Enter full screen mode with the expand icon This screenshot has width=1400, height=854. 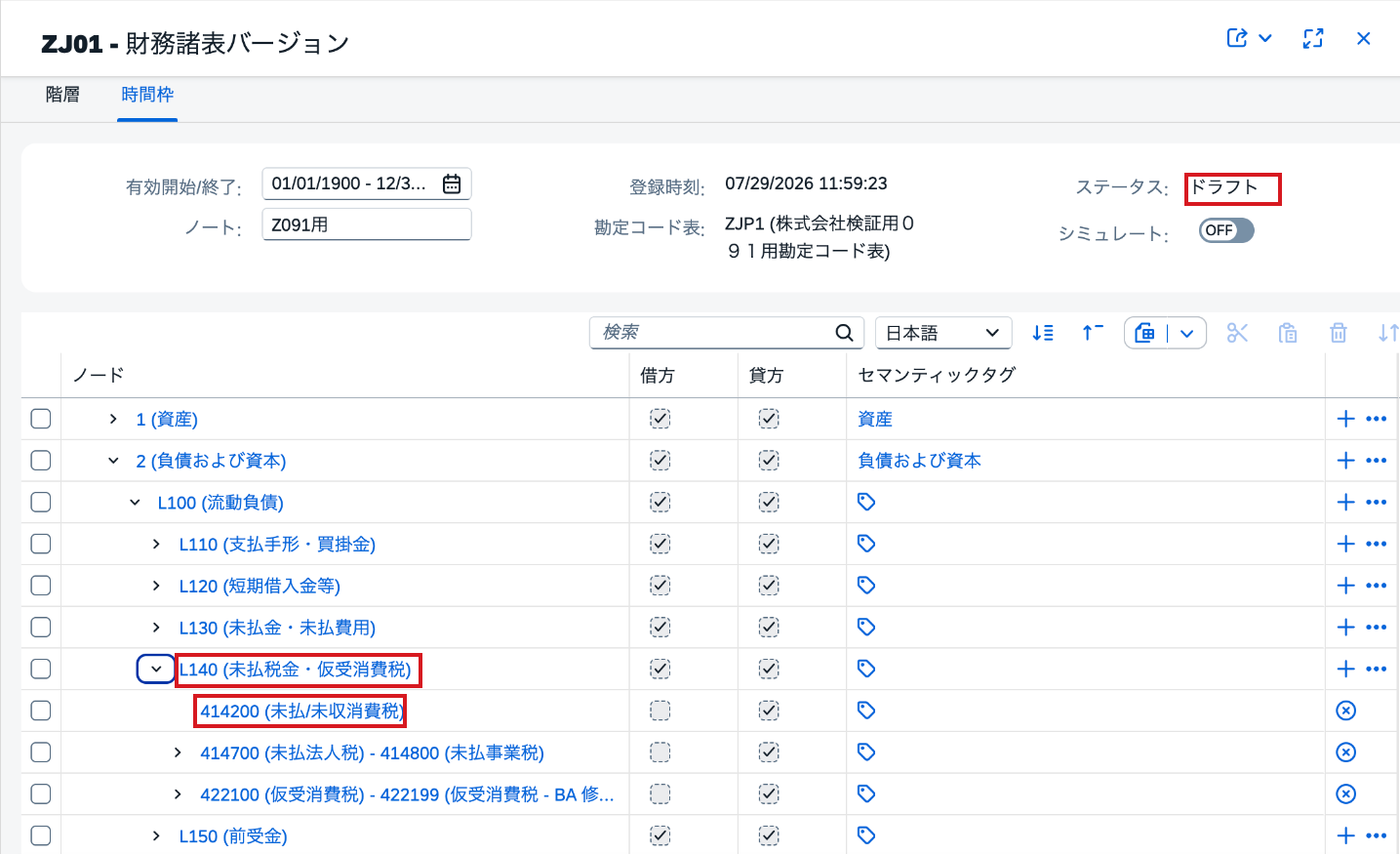(x=1313, y=38)
